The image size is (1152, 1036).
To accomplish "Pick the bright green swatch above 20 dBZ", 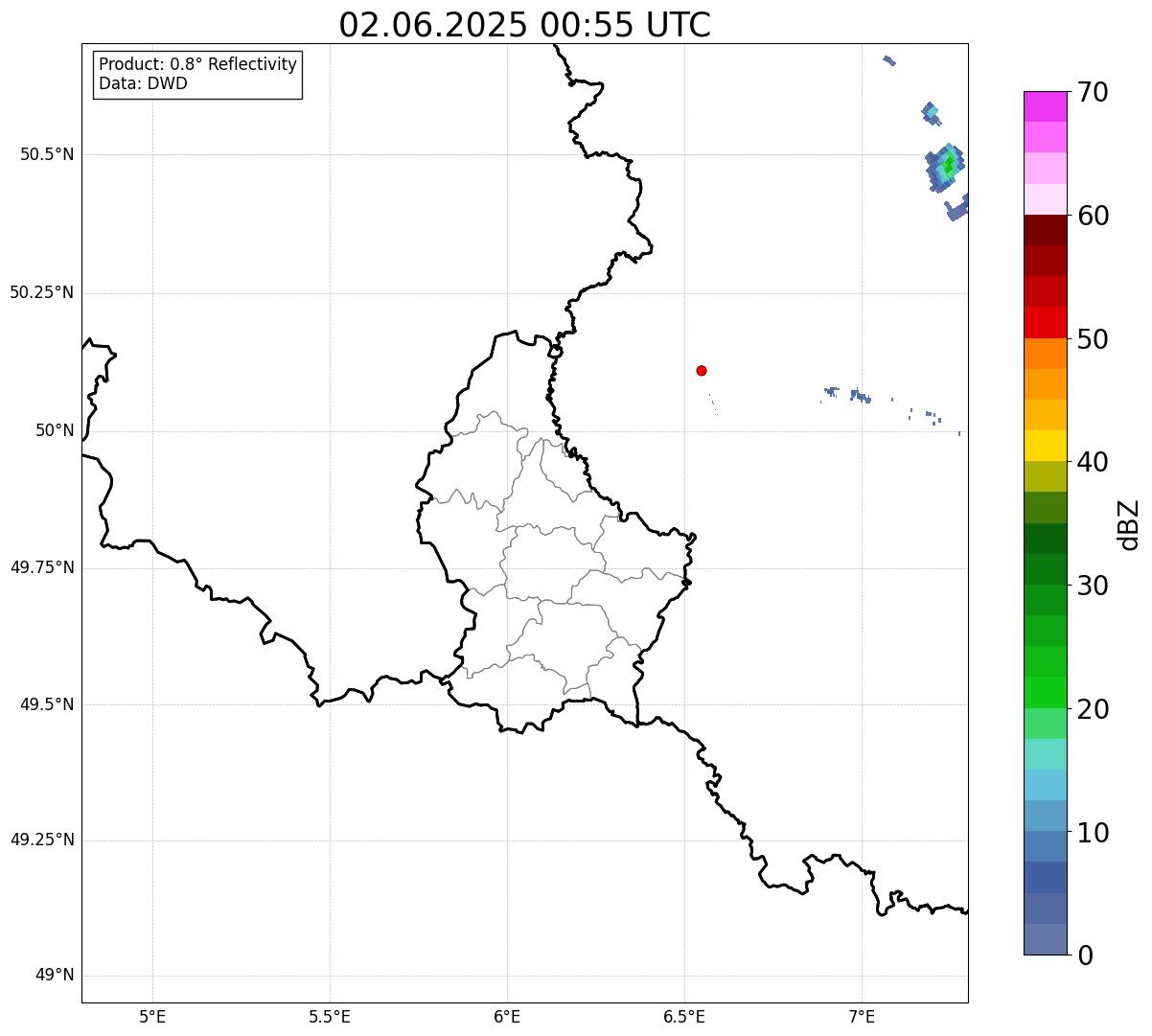I will pos(1045,692).
